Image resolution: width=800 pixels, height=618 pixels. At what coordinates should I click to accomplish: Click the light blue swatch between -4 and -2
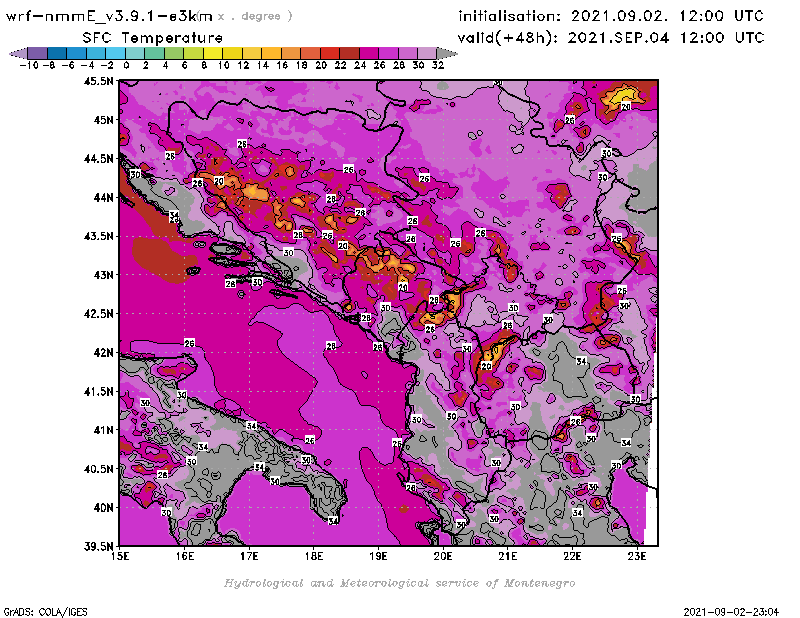tap(96, 53)
